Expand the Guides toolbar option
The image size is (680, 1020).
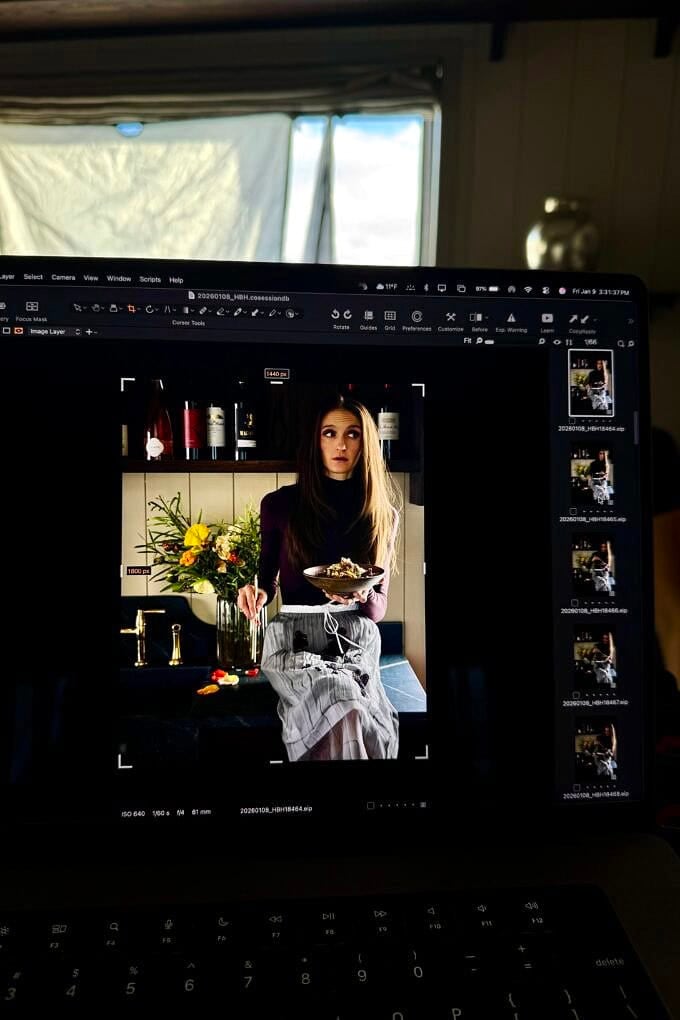[x=368, y=316]
